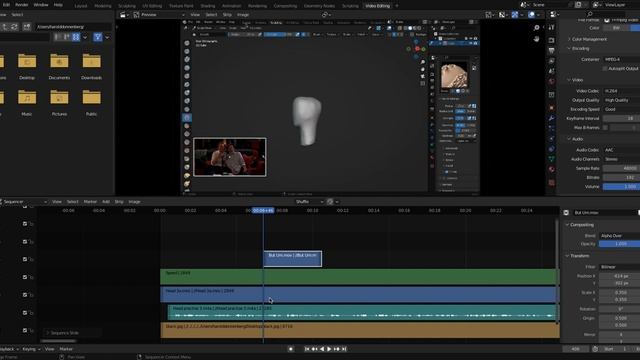Open the Strip menu in Sequencer header
Screen dimensions: 640x360
(119, 202)
